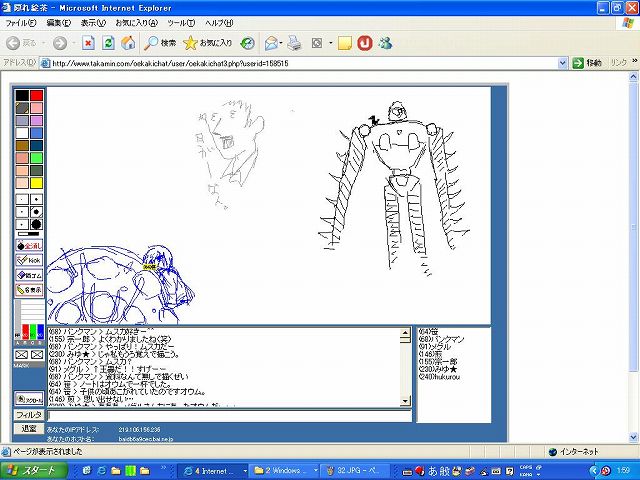Launch Internet Explorer from quick launch

101,471
